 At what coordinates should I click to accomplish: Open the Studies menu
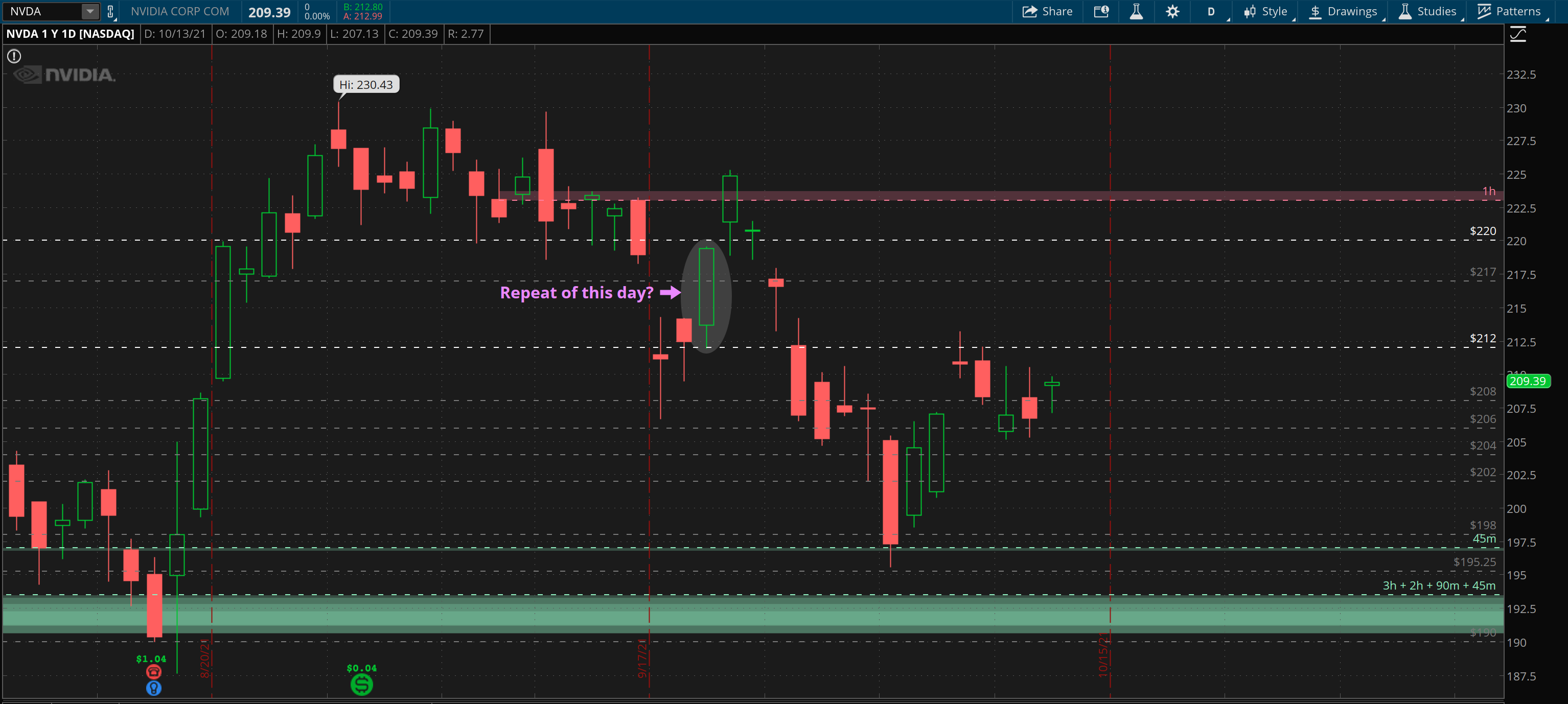tap(1428, 11)
